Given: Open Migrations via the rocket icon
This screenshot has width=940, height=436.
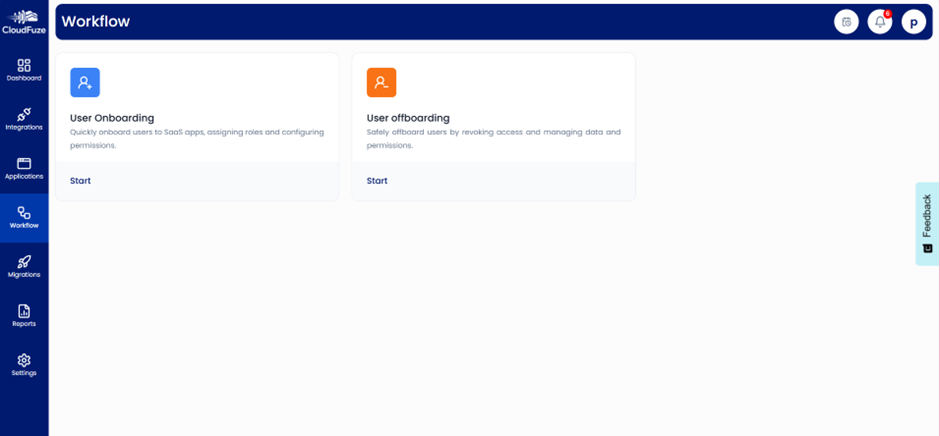Looking at the screenshot, I should [x=24, y=266].
